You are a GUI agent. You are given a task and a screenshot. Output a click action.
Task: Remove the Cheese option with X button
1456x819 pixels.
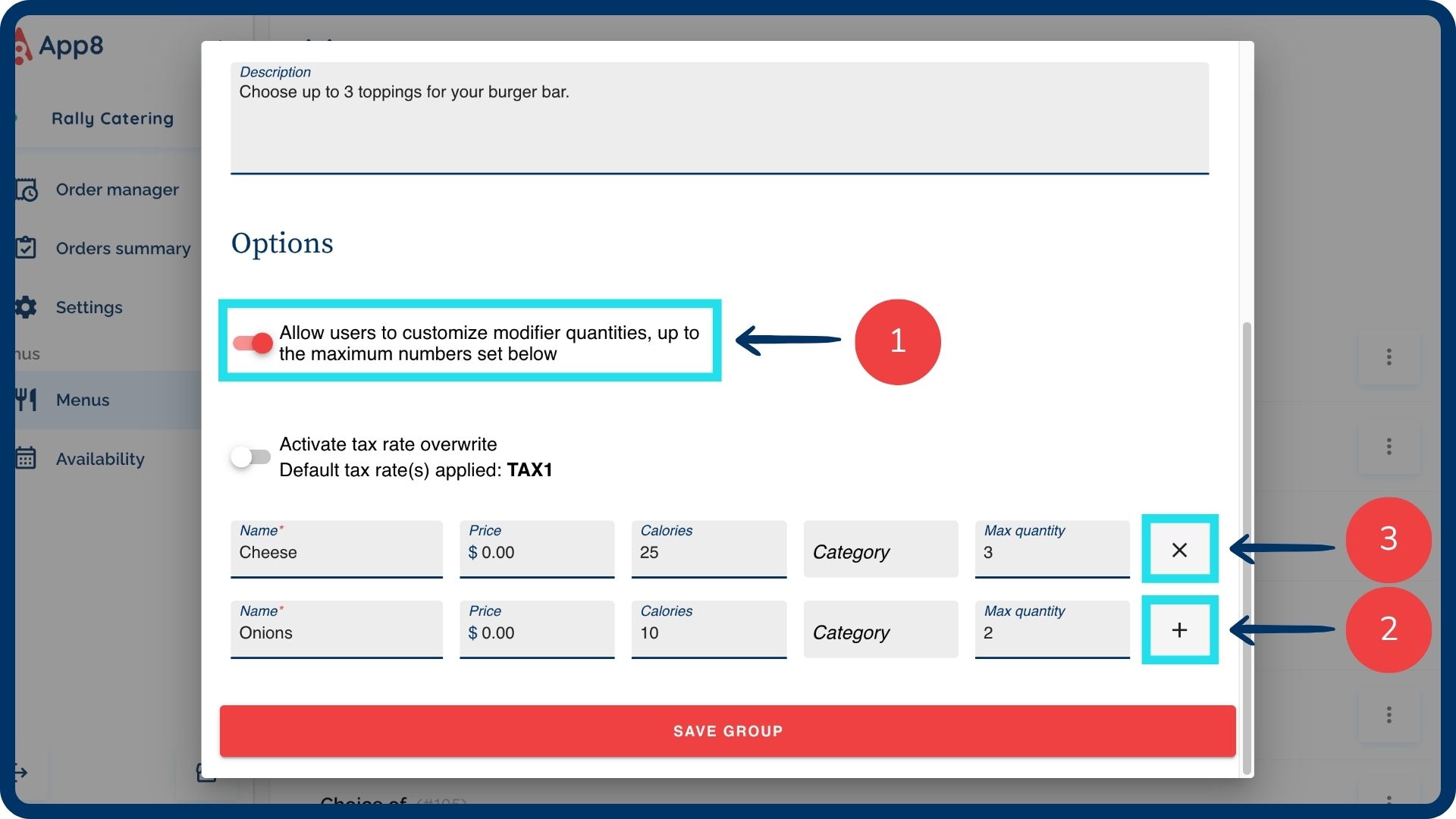tap(1179, 550)
